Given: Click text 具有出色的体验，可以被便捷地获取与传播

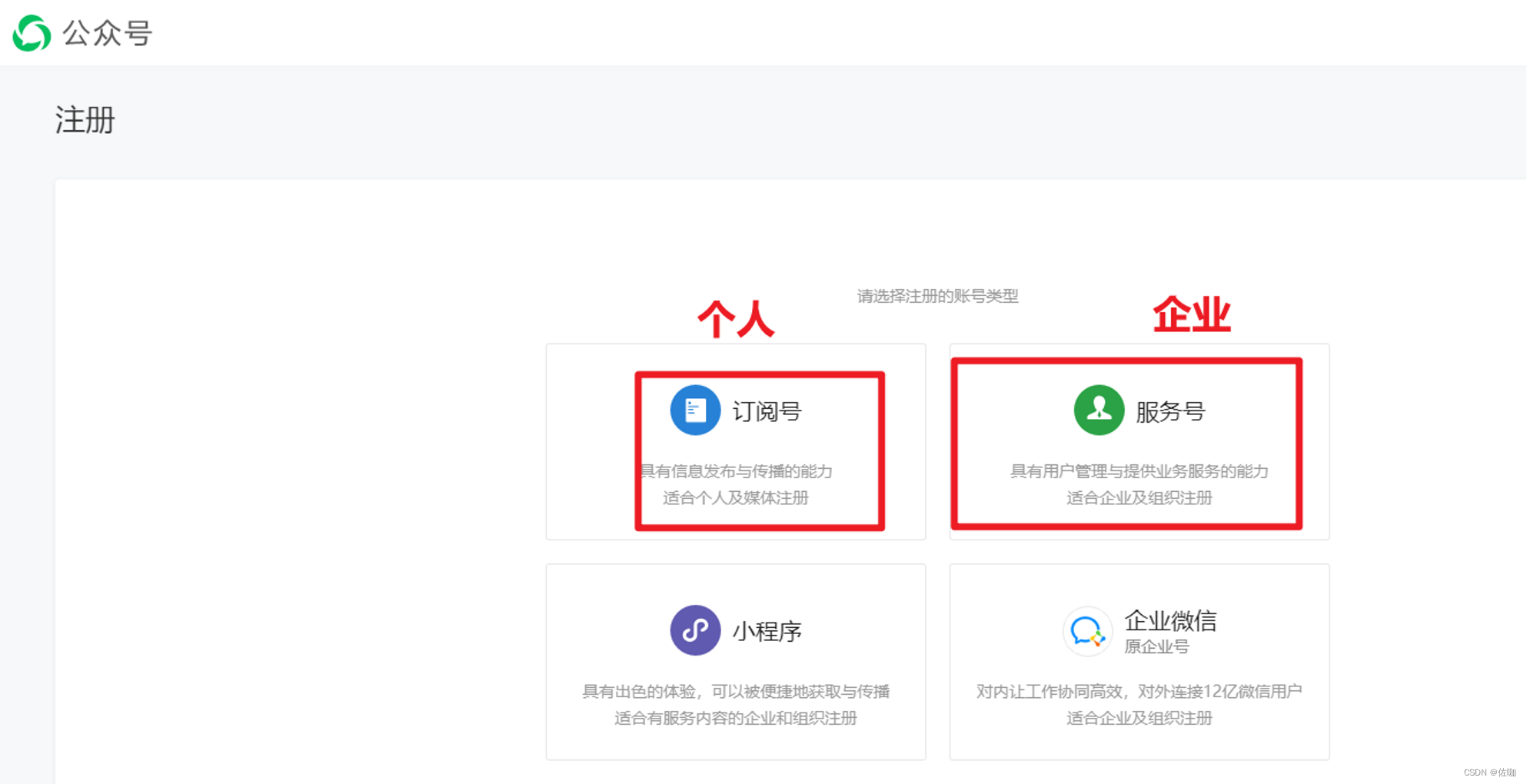Looking at the screenshot, I should pyautogui.click(x=736, y=692).
